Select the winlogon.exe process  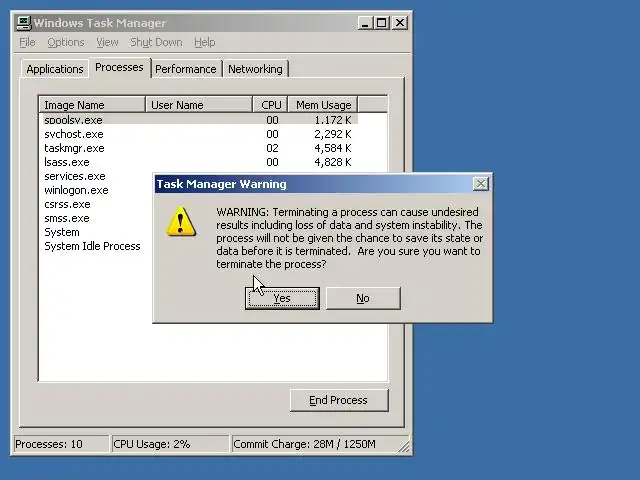pos(76,190)
